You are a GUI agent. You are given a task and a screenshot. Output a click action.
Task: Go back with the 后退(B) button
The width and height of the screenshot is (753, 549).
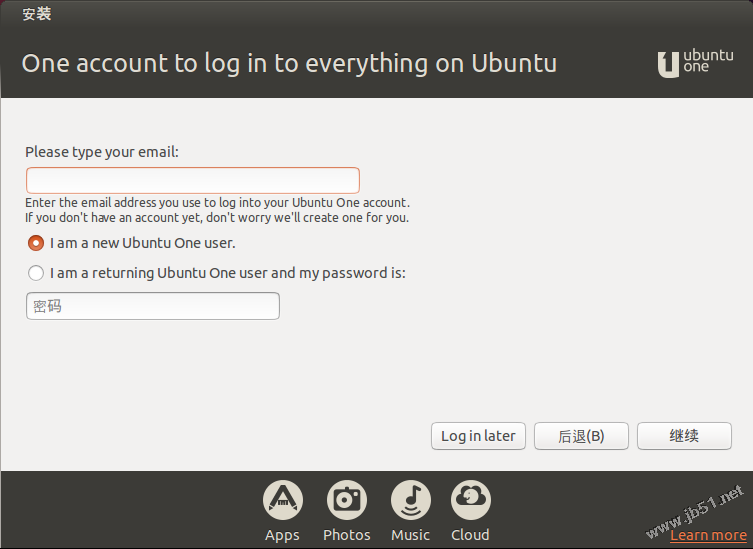click(581, 436)
